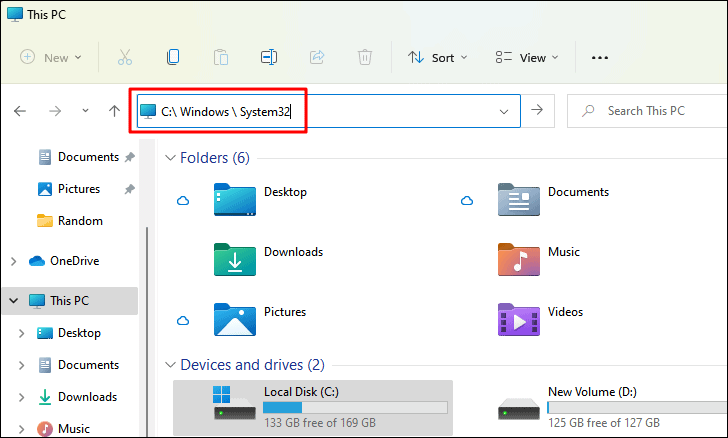
Task: Click the This PC title bar icon
Action: [15, 14]
